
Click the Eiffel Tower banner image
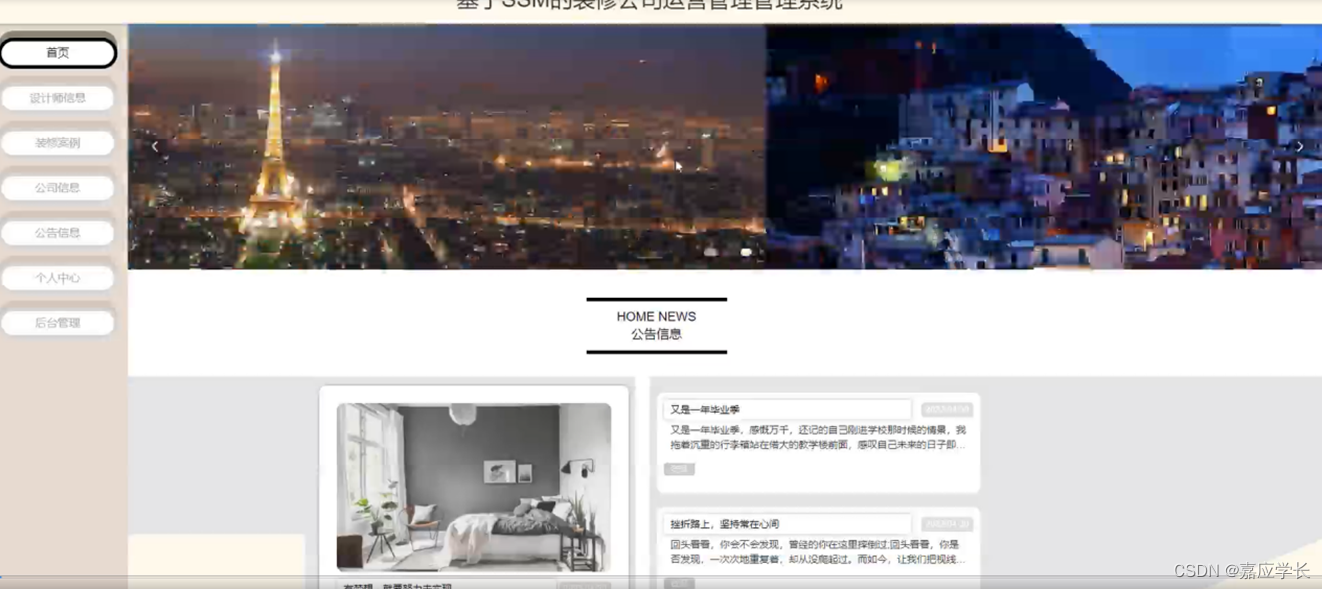tap(447, 146)
